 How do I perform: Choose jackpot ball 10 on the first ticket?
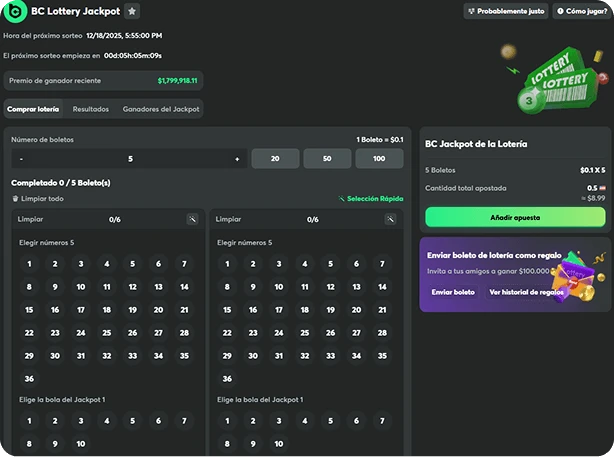[x=81, y=444]
